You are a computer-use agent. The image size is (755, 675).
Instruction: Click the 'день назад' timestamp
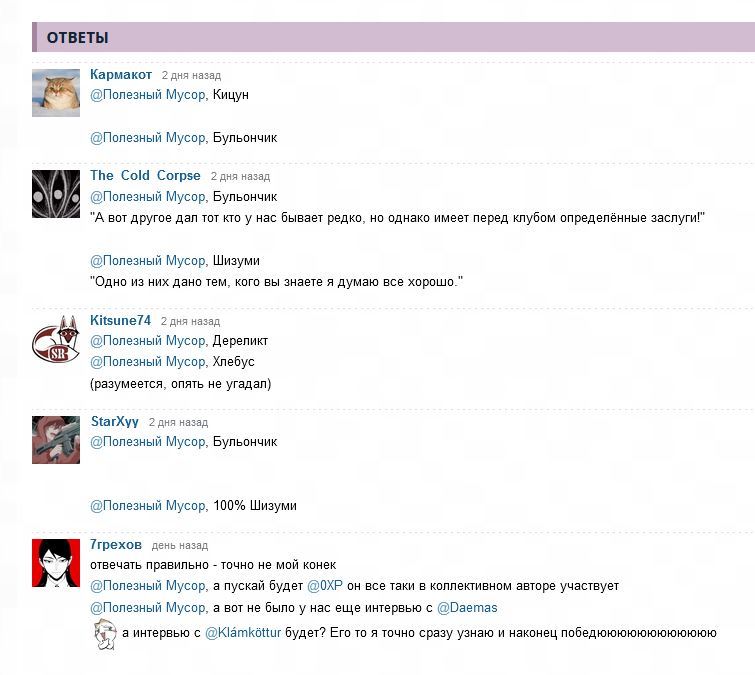[x=180, y=545]
